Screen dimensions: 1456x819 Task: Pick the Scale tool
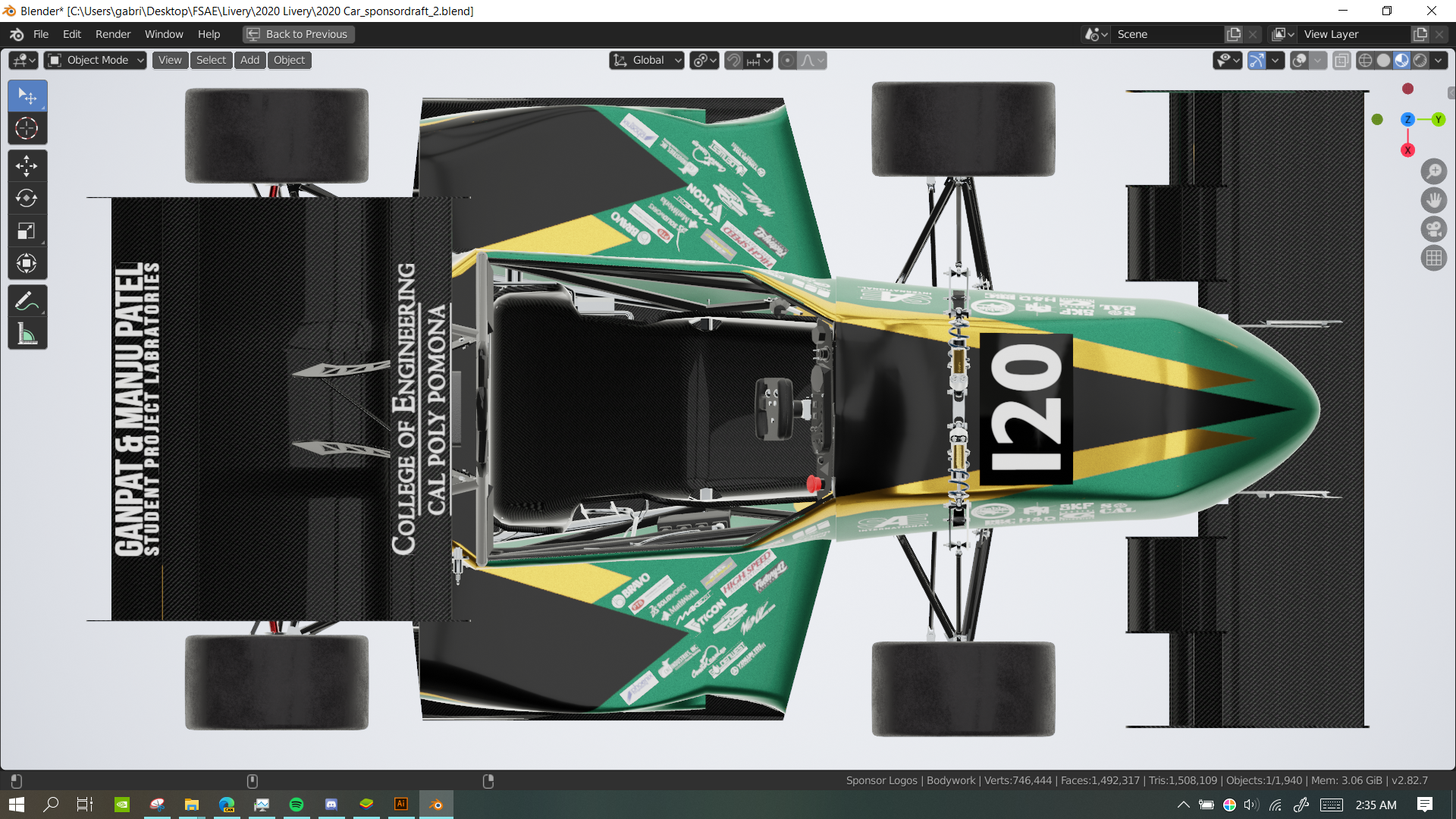point(27,231)
